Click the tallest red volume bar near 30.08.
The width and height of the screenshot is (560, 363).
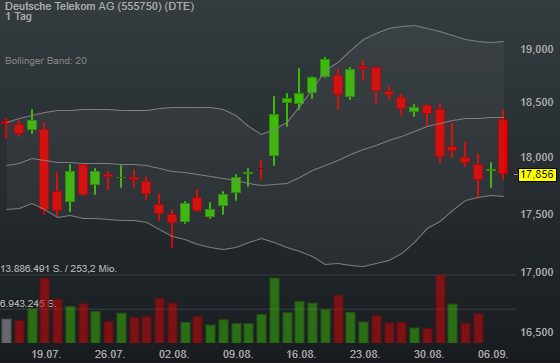pyautogui.click(x=440, y=309)
